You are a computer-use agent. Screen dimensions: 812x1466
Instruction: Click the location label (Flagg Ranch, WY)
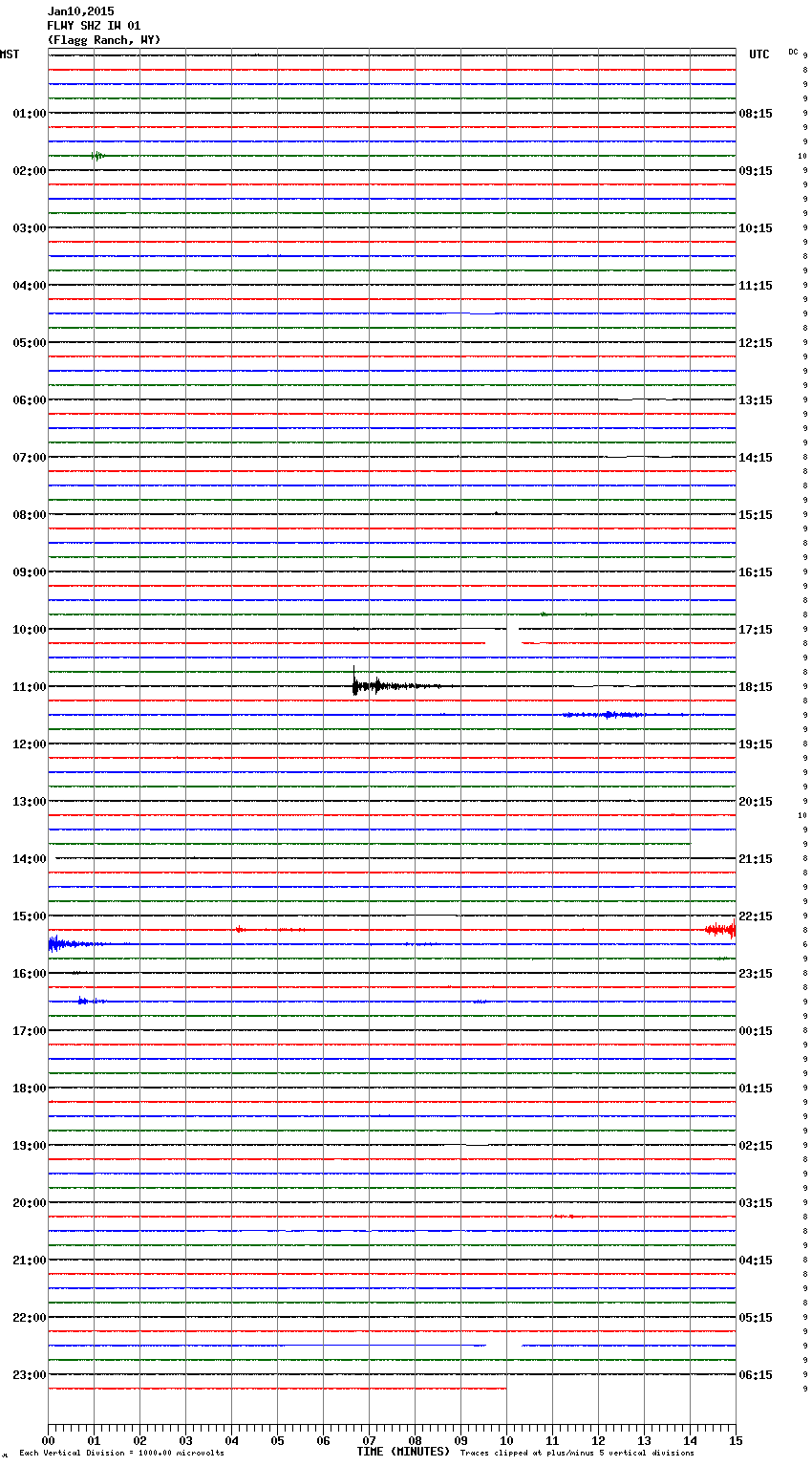coord(104,40)
